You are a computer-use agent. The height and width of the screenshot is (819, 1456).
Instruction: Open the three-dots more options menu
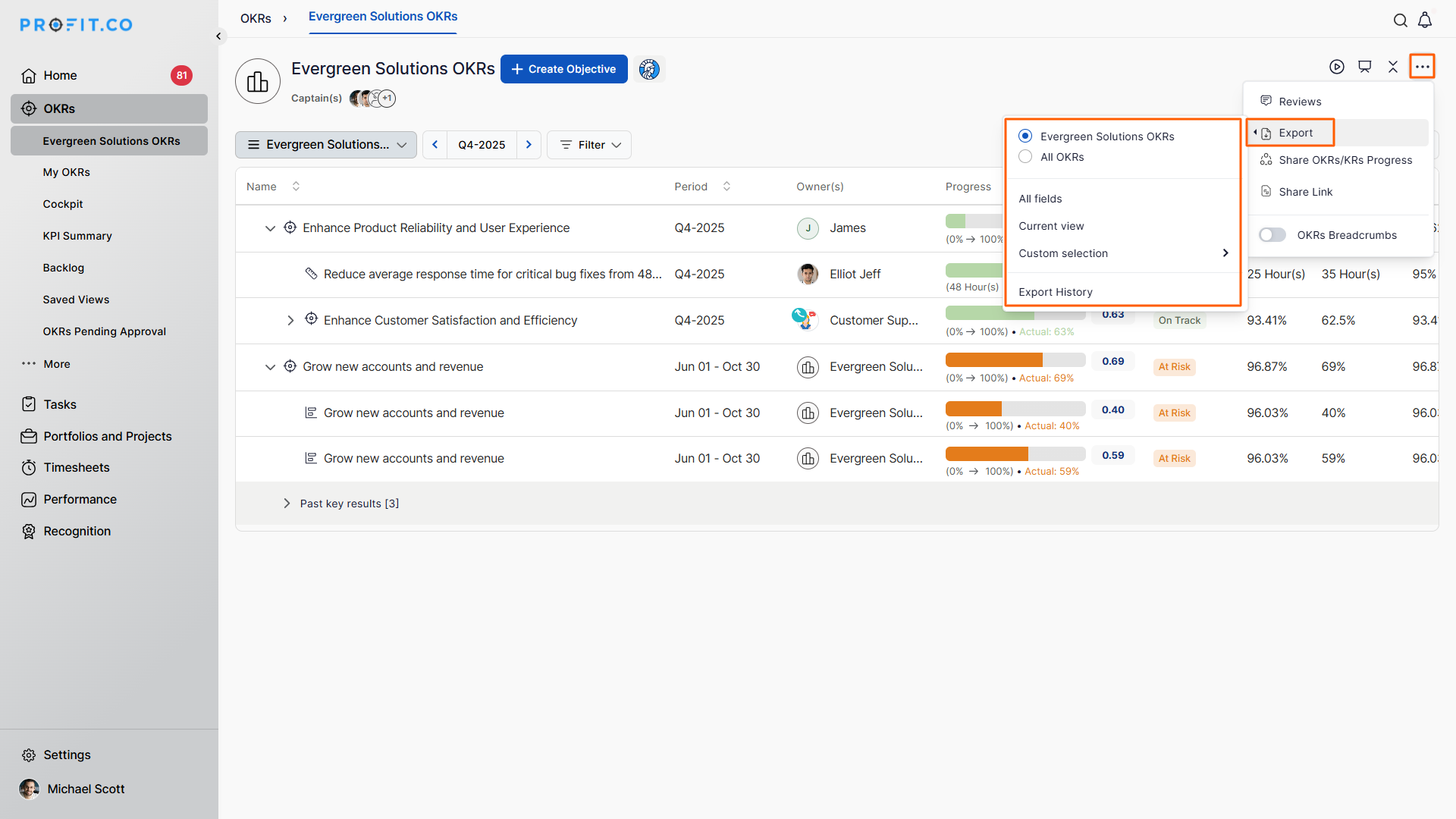1422,67
